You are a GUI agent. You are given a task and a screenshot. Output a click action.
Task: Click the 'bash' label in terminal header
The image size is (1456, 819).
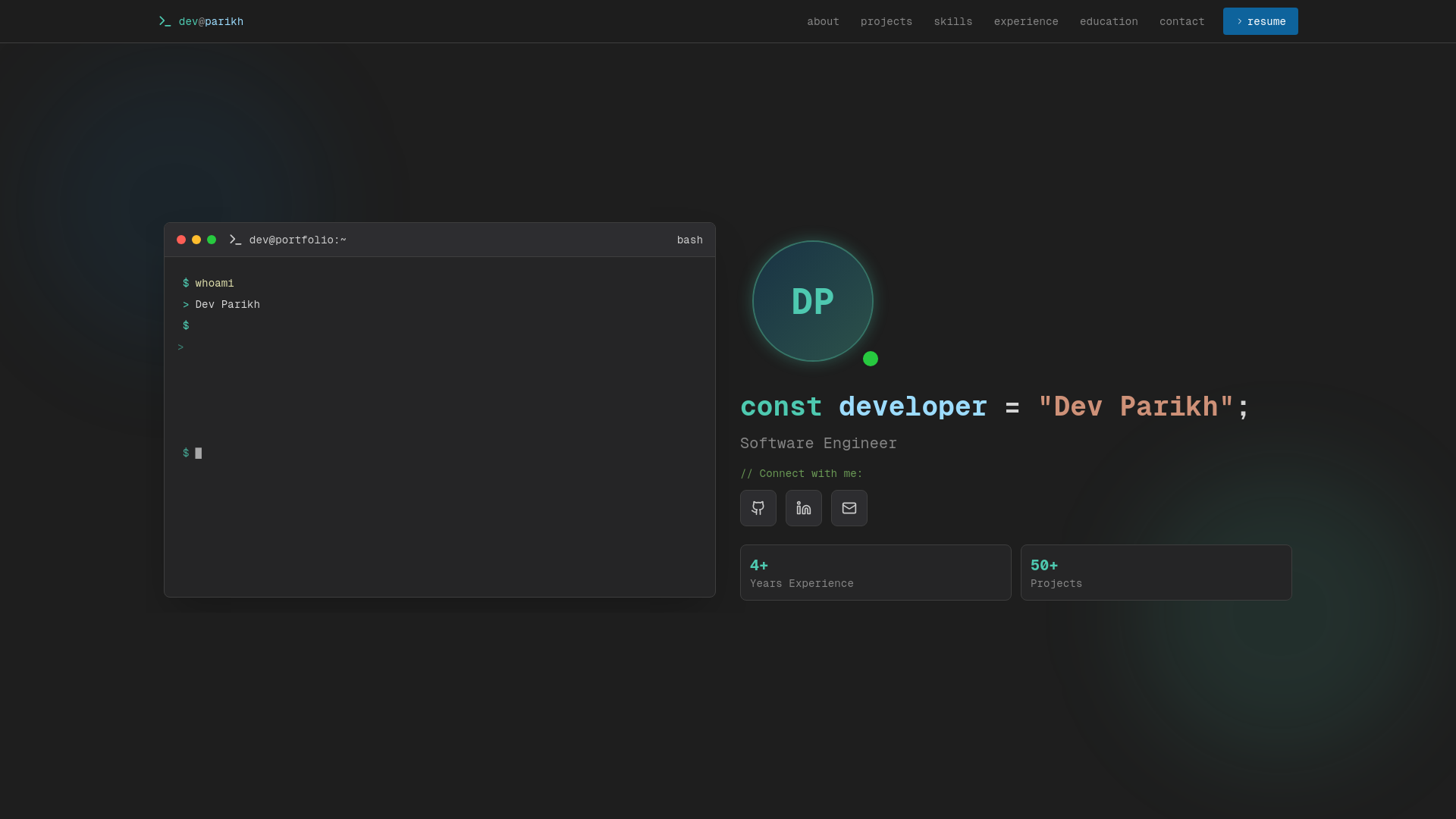pyautogui.click(x=689, y=240)
